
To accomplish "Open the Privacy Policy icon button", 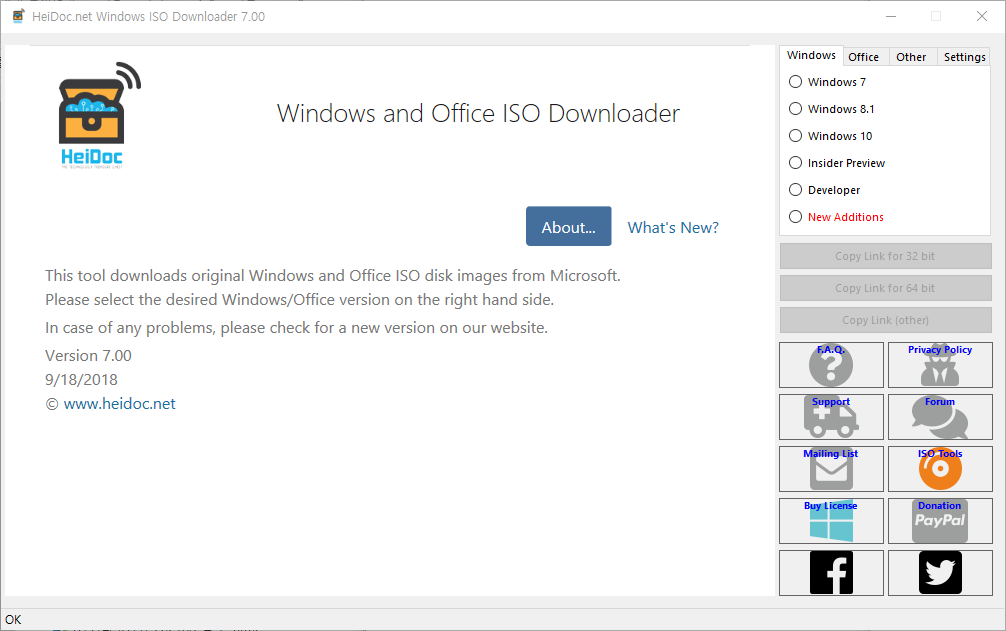I will tap(940, 365).
